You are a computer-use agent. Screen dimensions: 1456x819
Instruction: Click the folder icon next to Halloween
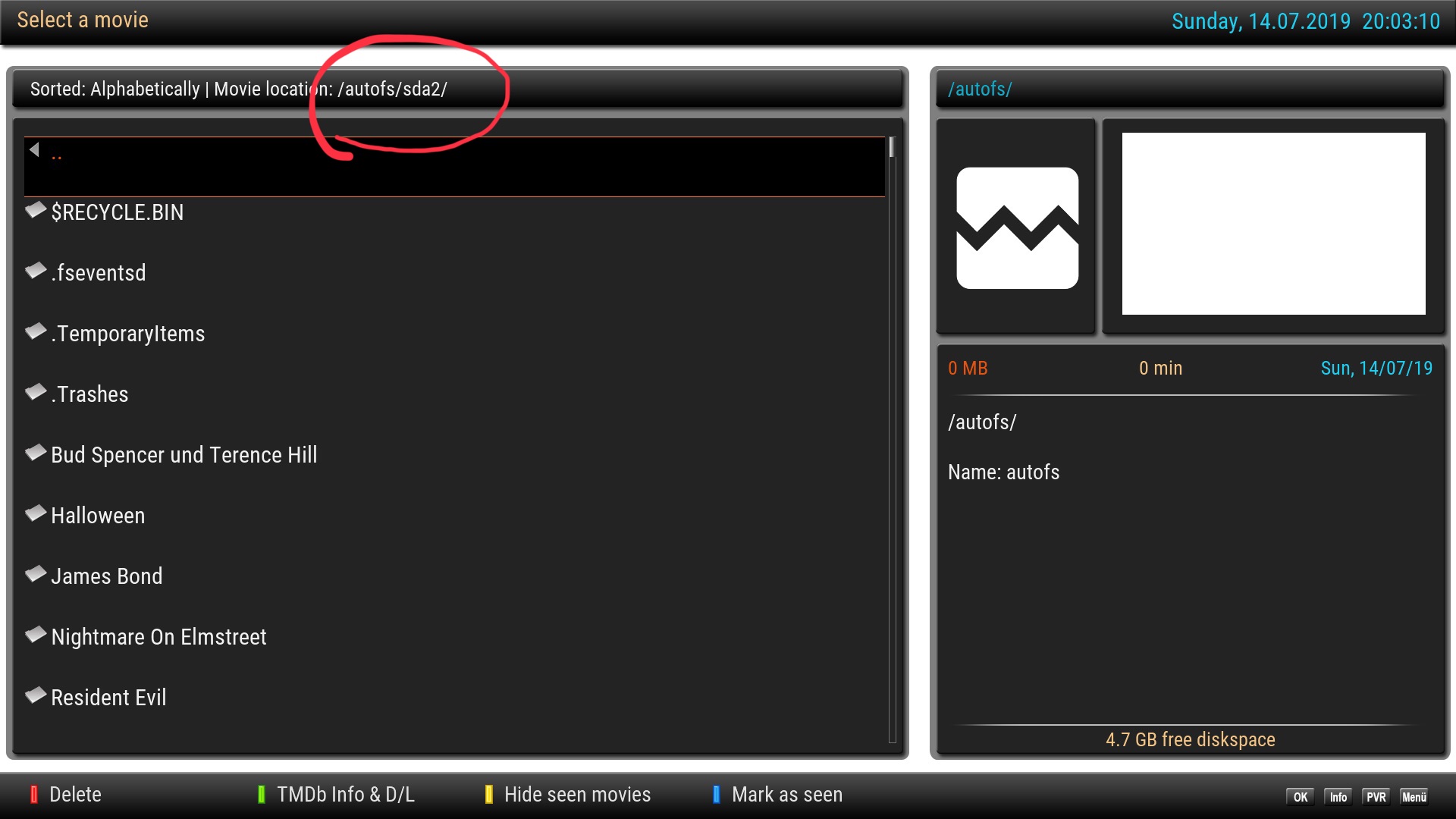click(36, 513)
